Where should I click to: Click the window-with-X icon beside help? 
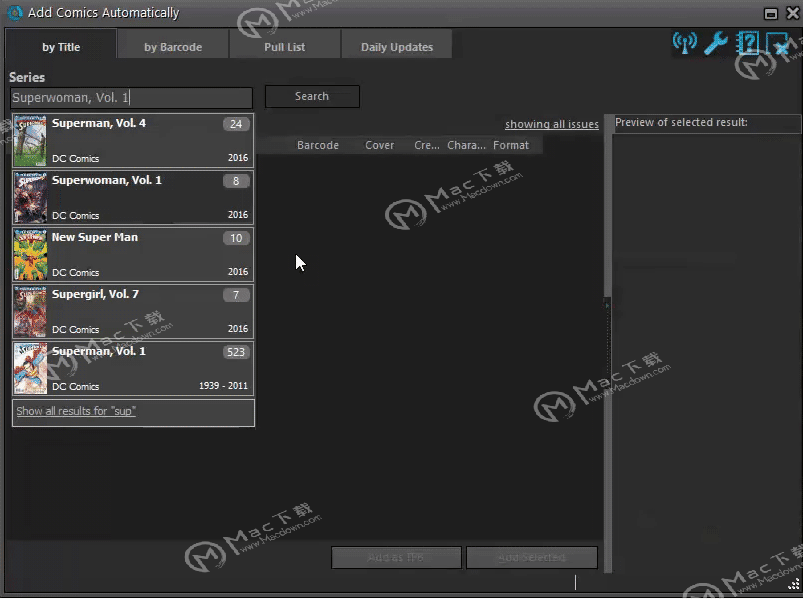coord(777,44)
